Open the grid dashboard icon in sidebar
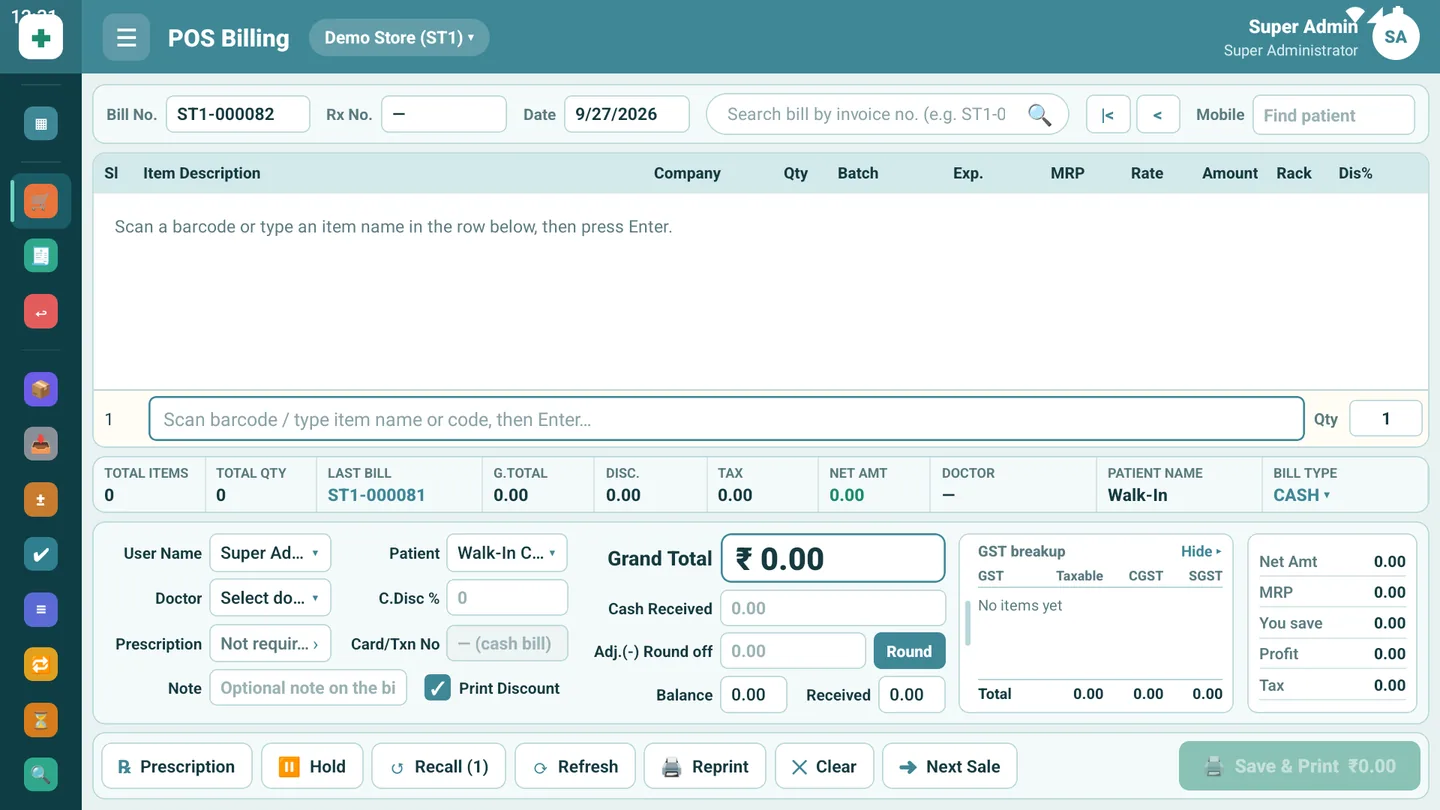1440x810 pixels. click(41, 124)
